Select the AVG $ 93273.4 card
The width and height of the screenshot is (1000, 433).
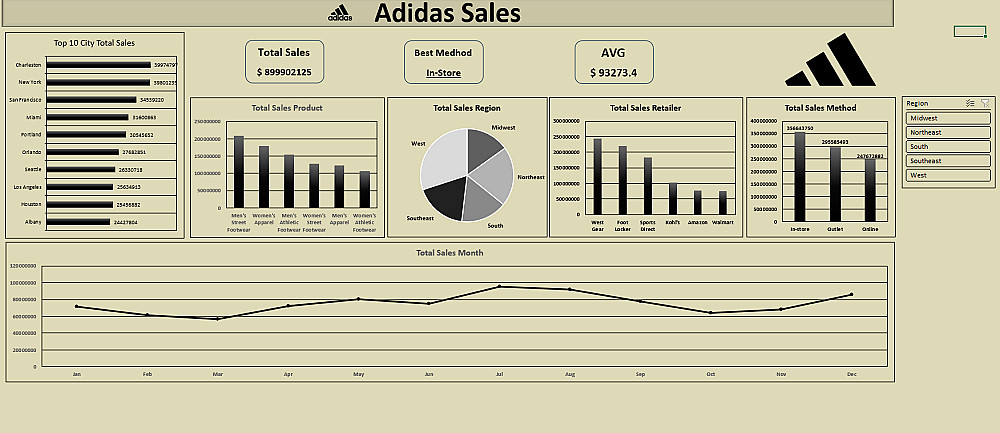pyautogui.click(x=614, y=62)
